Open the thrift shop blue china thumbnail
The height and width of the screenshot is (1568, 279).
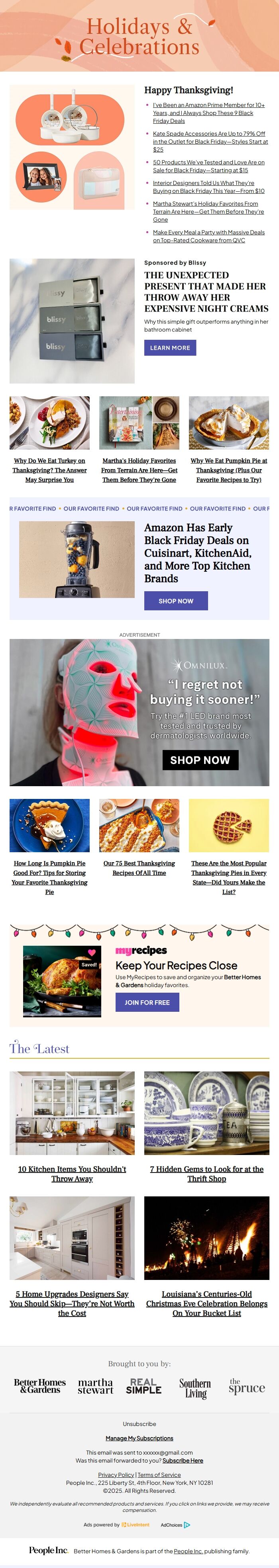tap(206, 1113)
